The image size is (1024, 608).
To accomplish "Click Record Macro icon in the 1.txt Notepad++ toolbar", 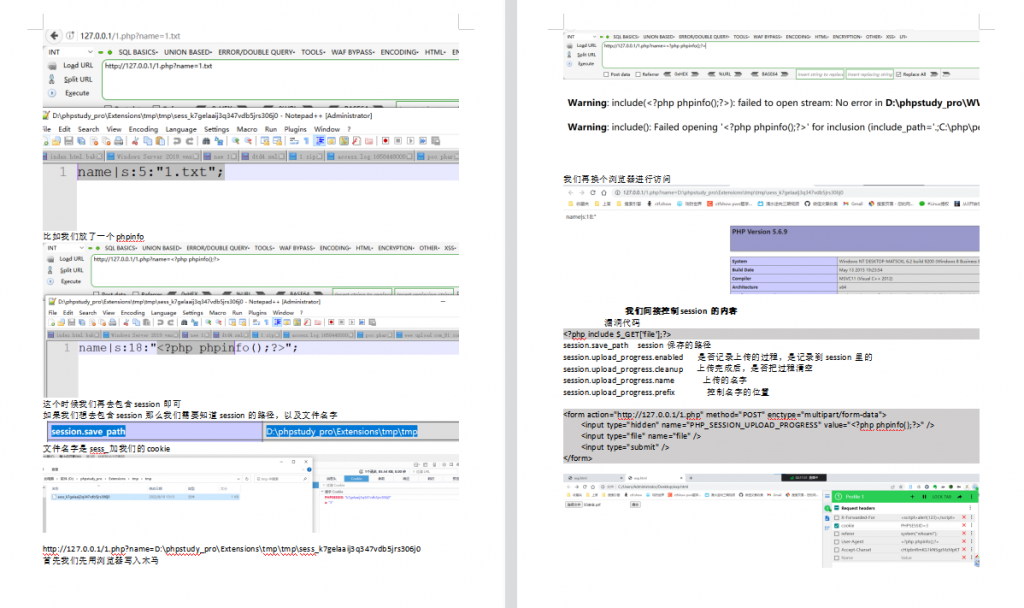I will tap(385, 141).
